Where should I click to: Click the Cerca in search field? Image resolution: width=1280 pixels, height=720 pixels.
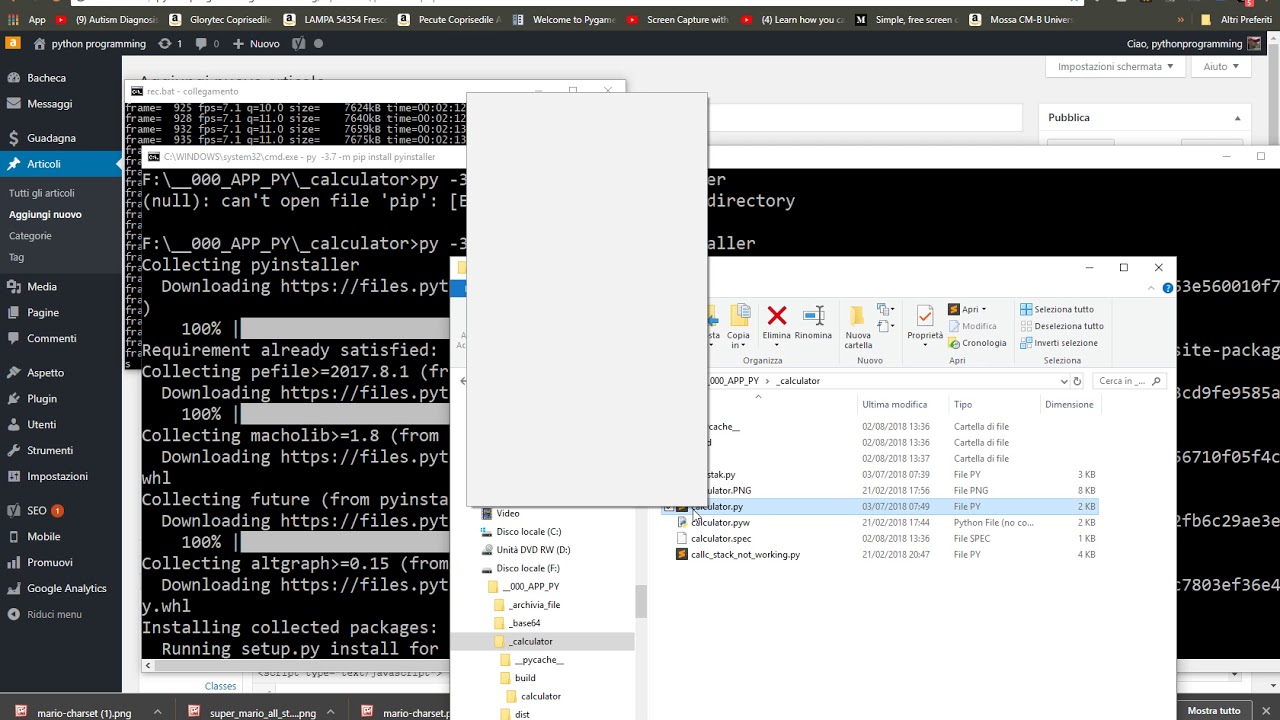click(1129, 381)
